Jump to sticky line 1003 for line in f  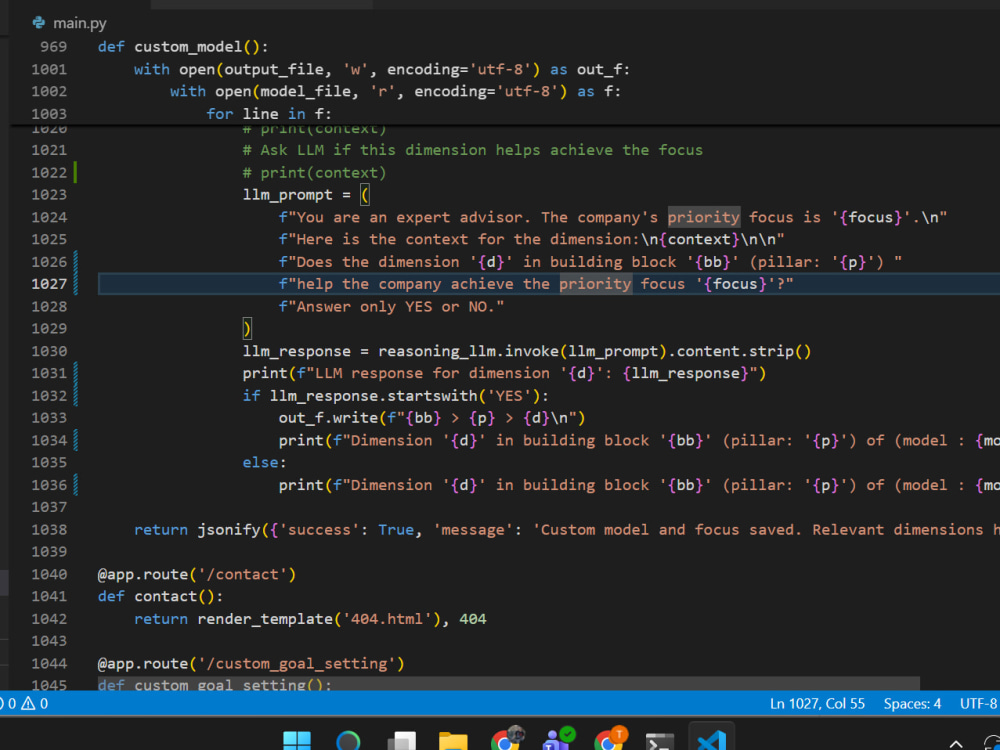click(268, 114)
